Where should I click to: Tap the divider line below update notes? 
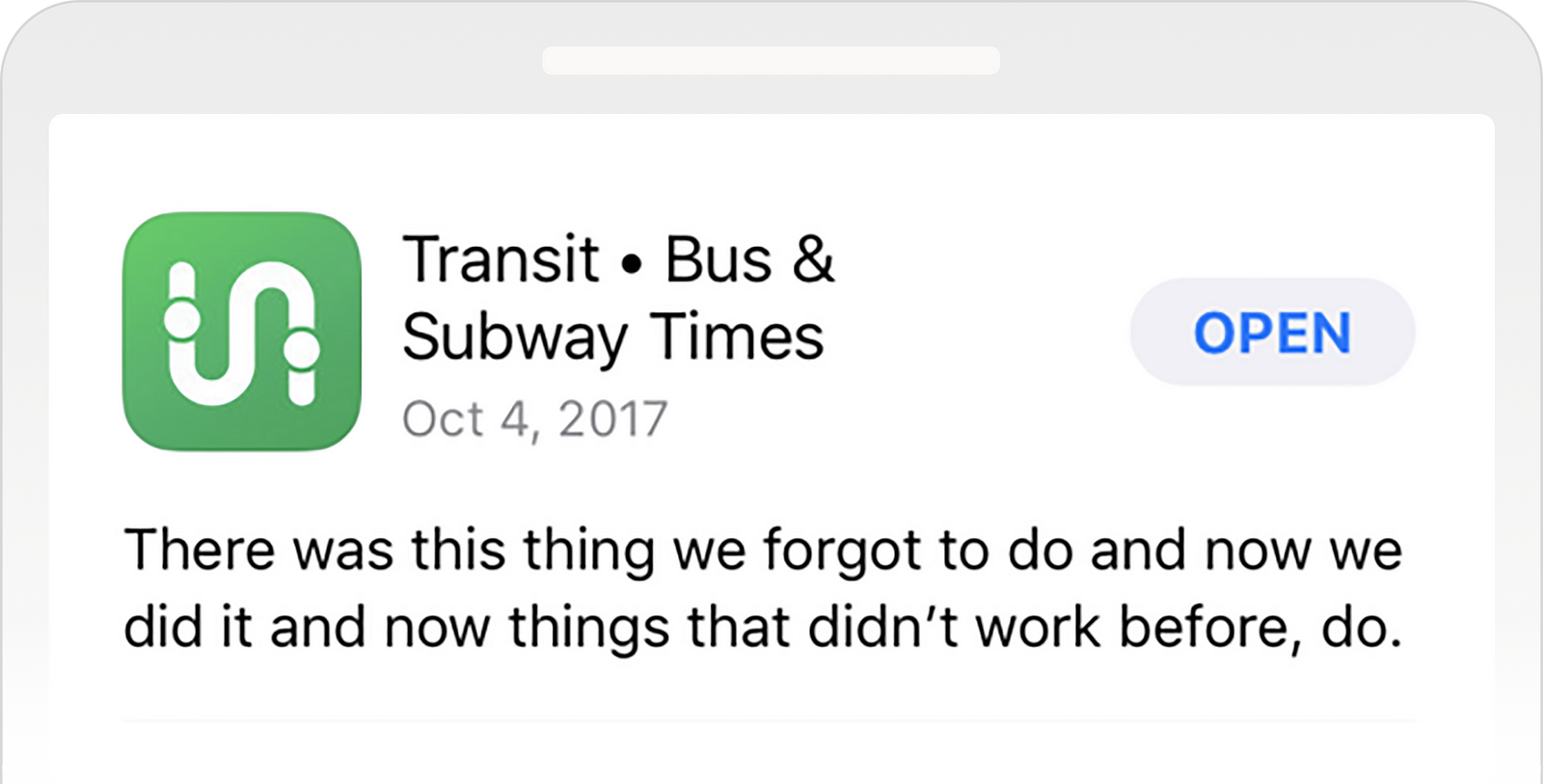click(x=769, y=719)
